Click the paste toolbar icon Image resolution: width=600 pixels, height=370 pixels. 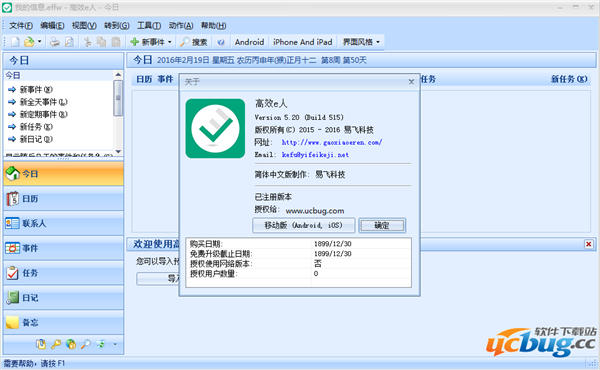[x=116, y=42]
